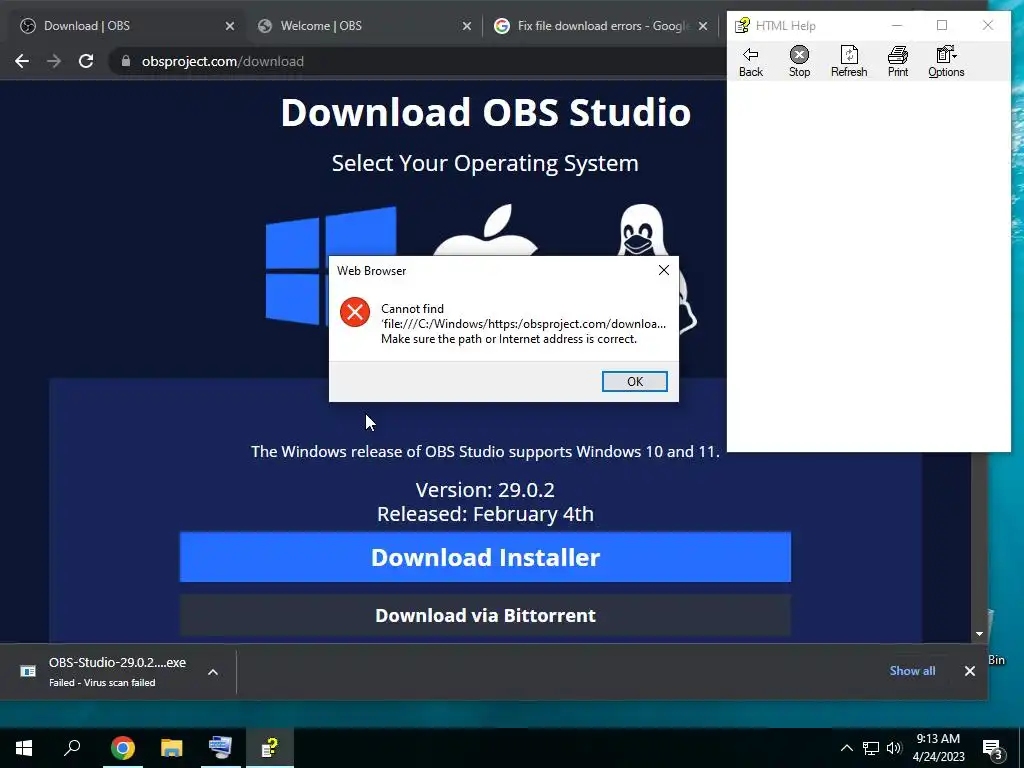
Task: Open the Options menu in HTML Help
Action: 946,61
